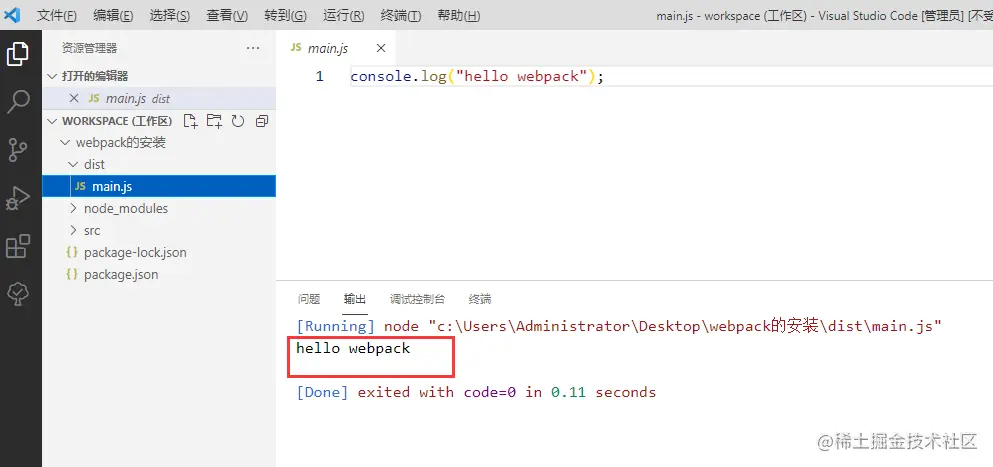
Task: Refresh the explorer with the refresh icon
Action: pos(238,121)
